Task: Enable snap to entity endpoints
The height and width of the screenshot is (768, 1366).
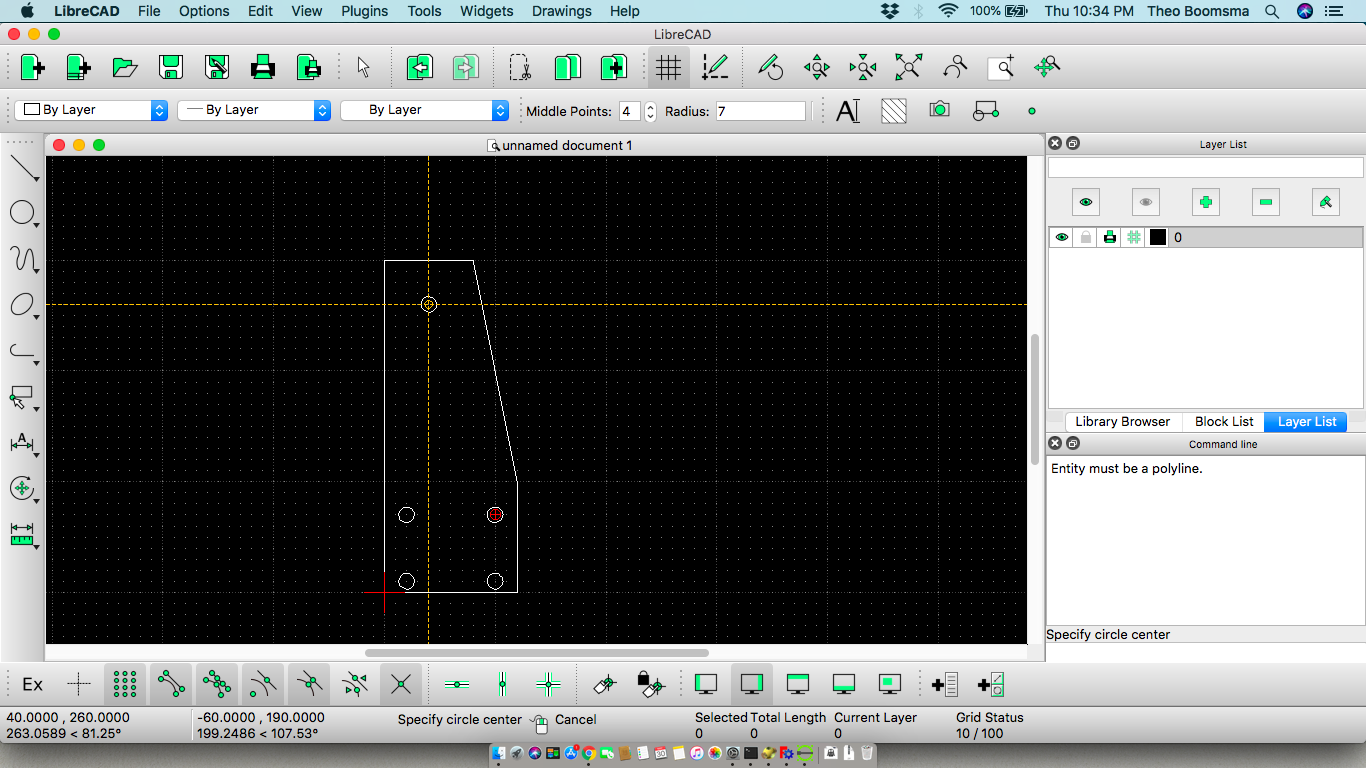Action: 169,684
